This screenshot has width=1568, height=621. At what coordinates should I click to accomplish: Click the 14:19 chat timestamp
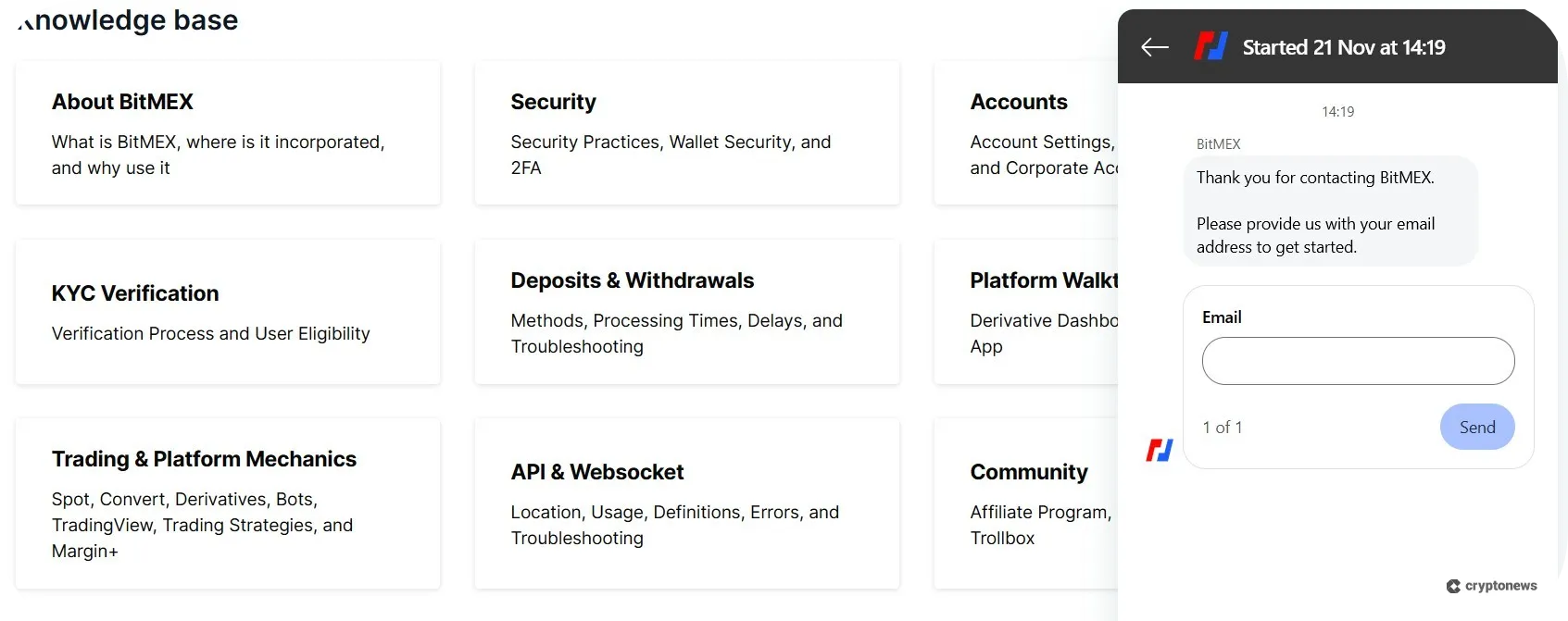1337,112
